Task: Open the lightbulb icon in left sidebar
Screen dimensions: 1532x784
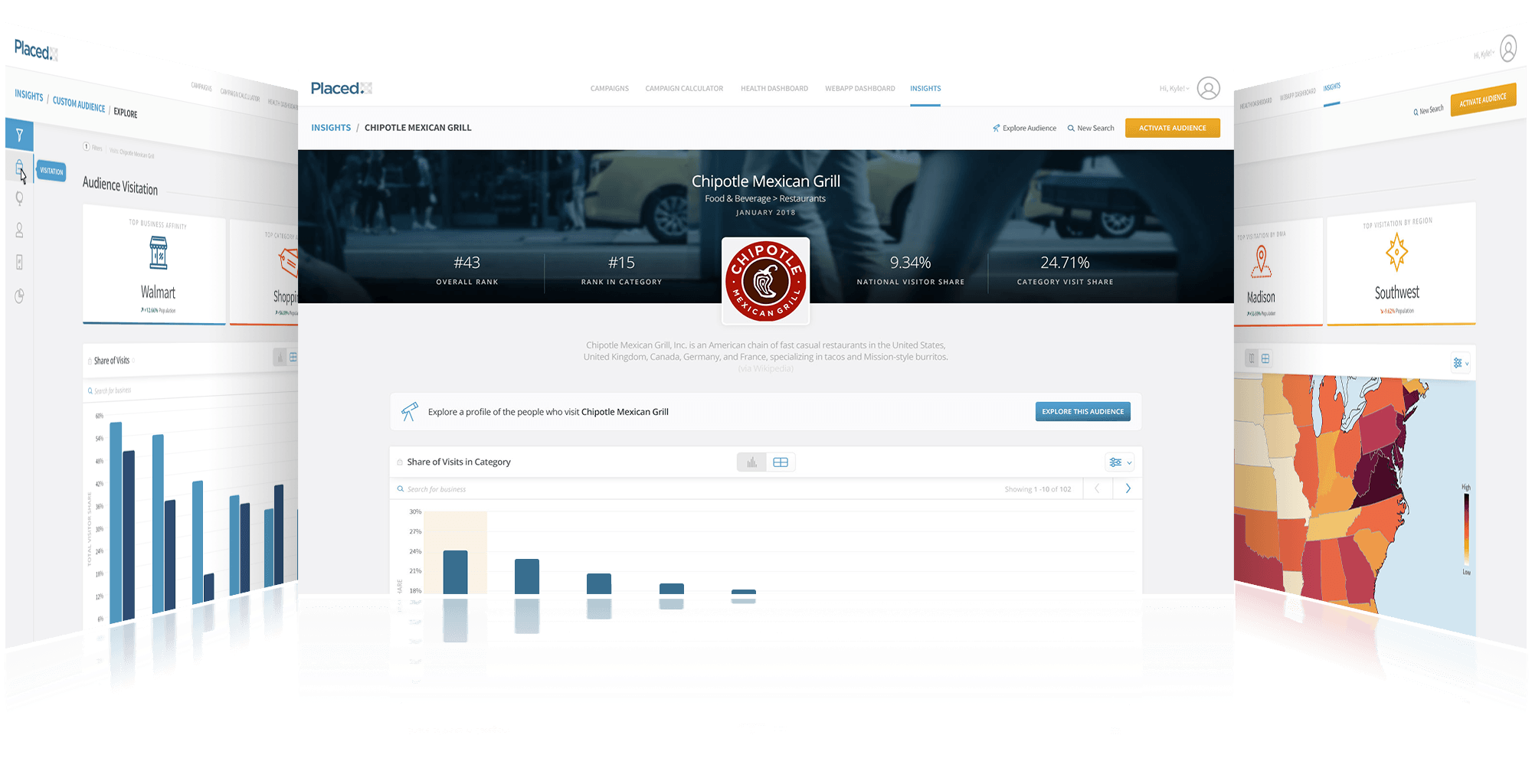Action: (x=19, y=198)
